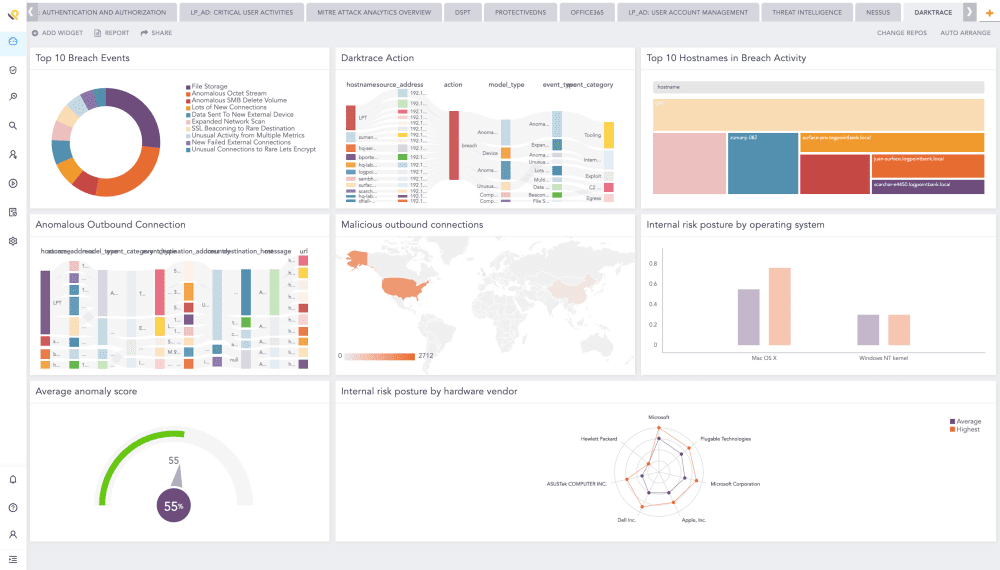This screenshot has height=570, width=1000.
Task: Open the ProtectiveDNS tab
Action: pos(520,12)
